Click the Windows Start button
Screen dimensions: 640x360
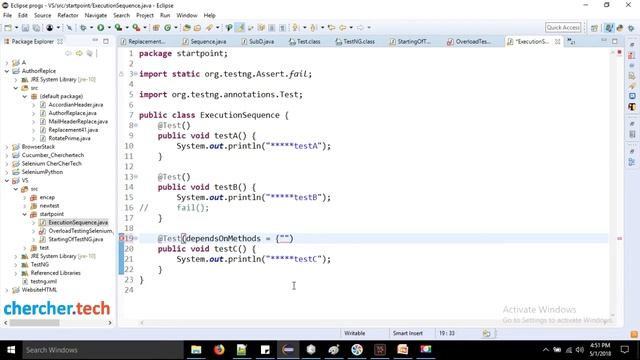[11, 350]
